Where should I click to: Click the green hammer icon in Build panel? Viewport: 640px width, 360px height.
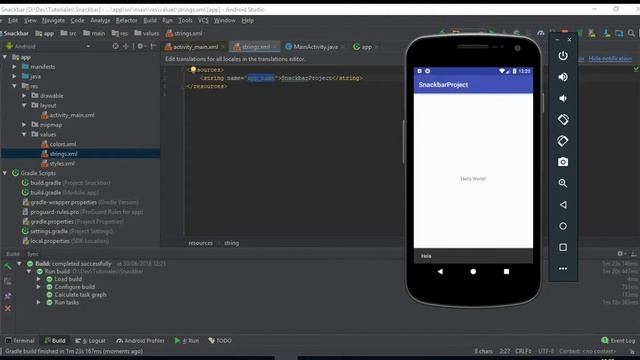[8, 266]
